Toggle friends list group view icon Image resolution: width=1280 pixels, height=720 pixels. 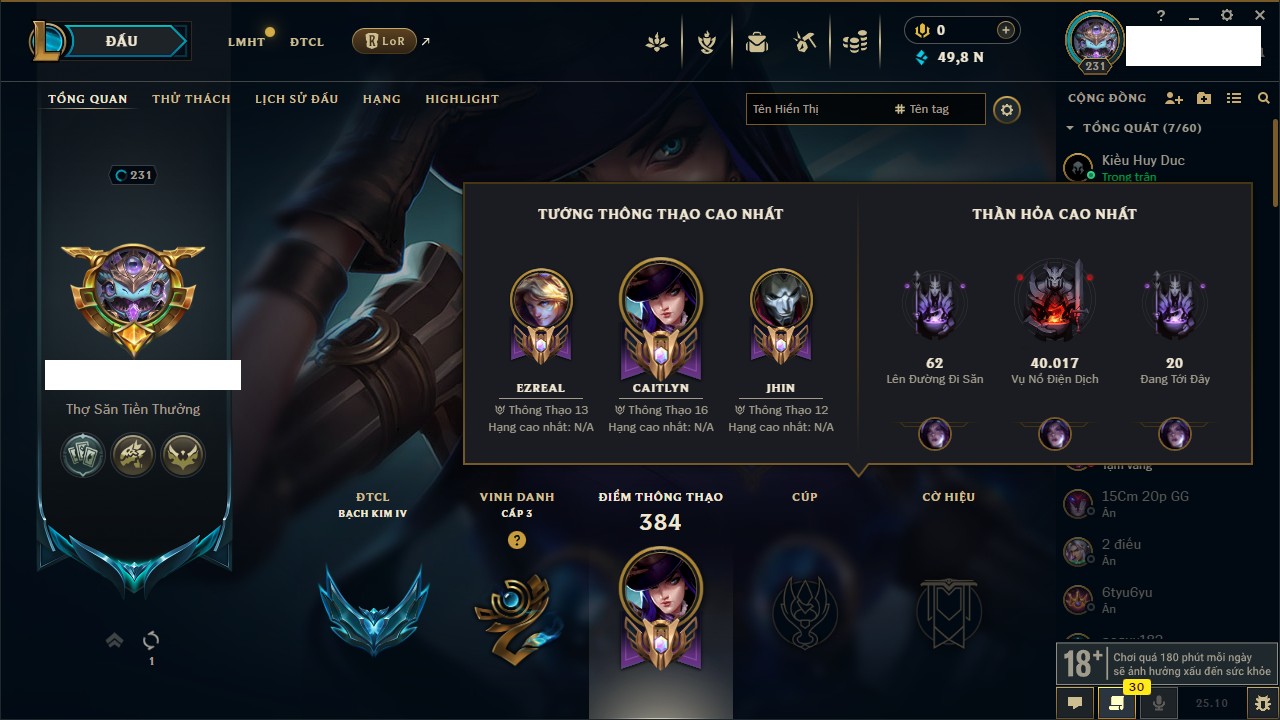[1234, 99]
